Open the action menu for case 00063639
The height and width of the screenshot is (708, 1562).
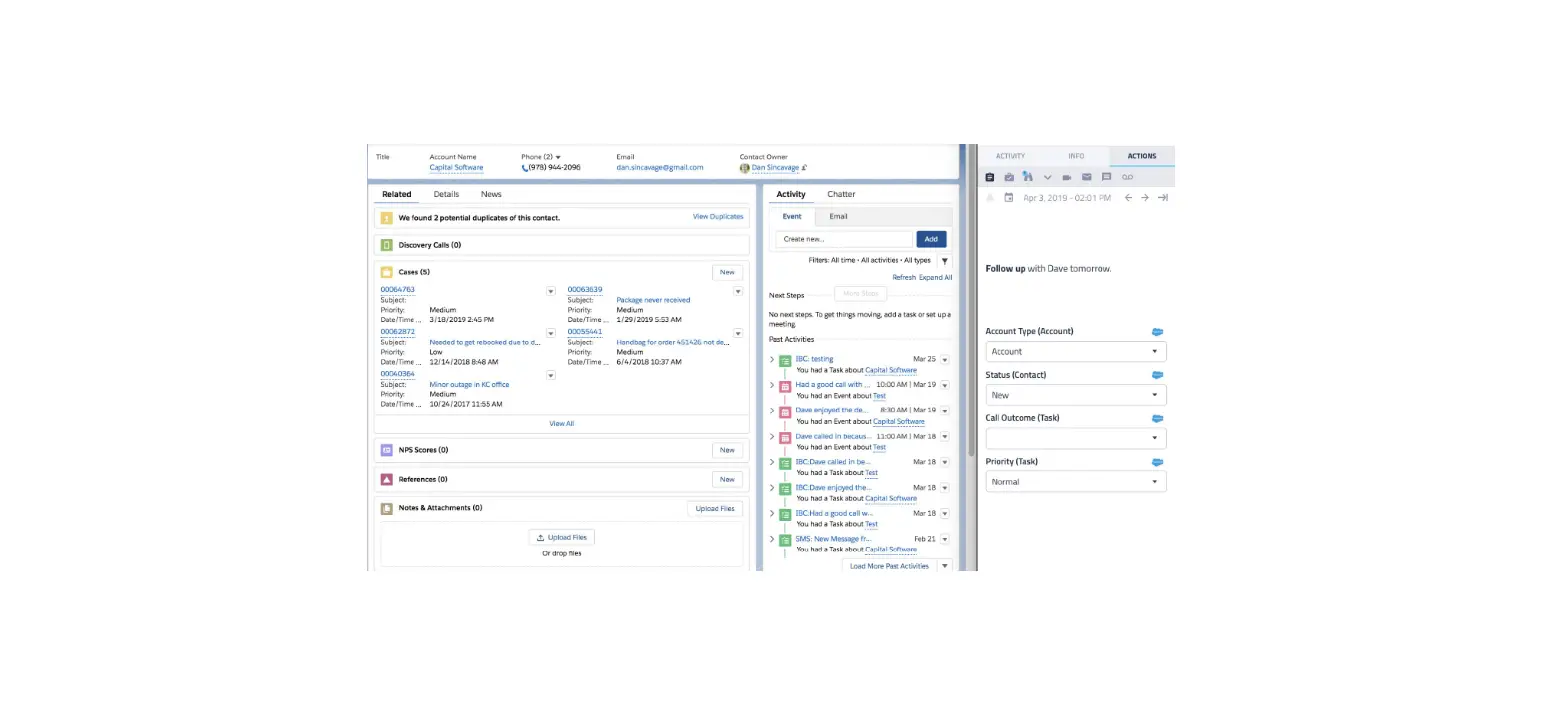pyautogui.click(x=738, y=291)
